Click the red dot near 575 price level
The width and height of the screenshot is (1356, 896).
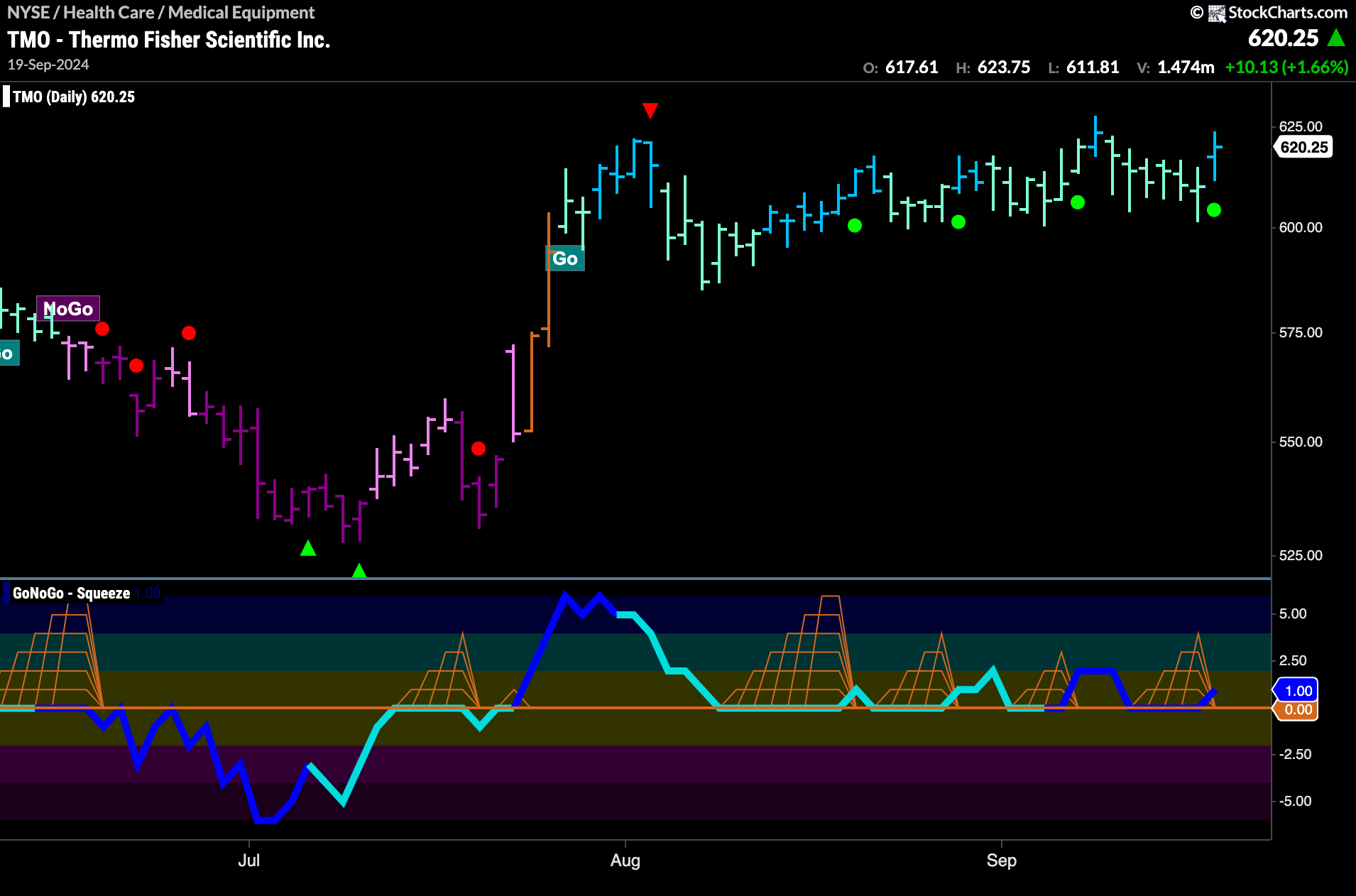189,333
